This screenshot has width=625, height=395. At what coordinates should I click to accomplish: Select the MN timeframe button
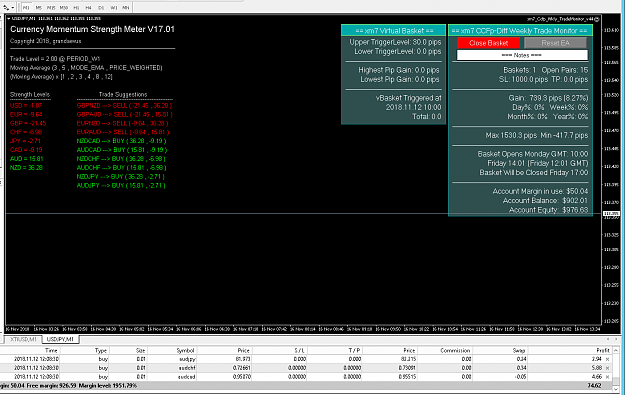point(126,8)
